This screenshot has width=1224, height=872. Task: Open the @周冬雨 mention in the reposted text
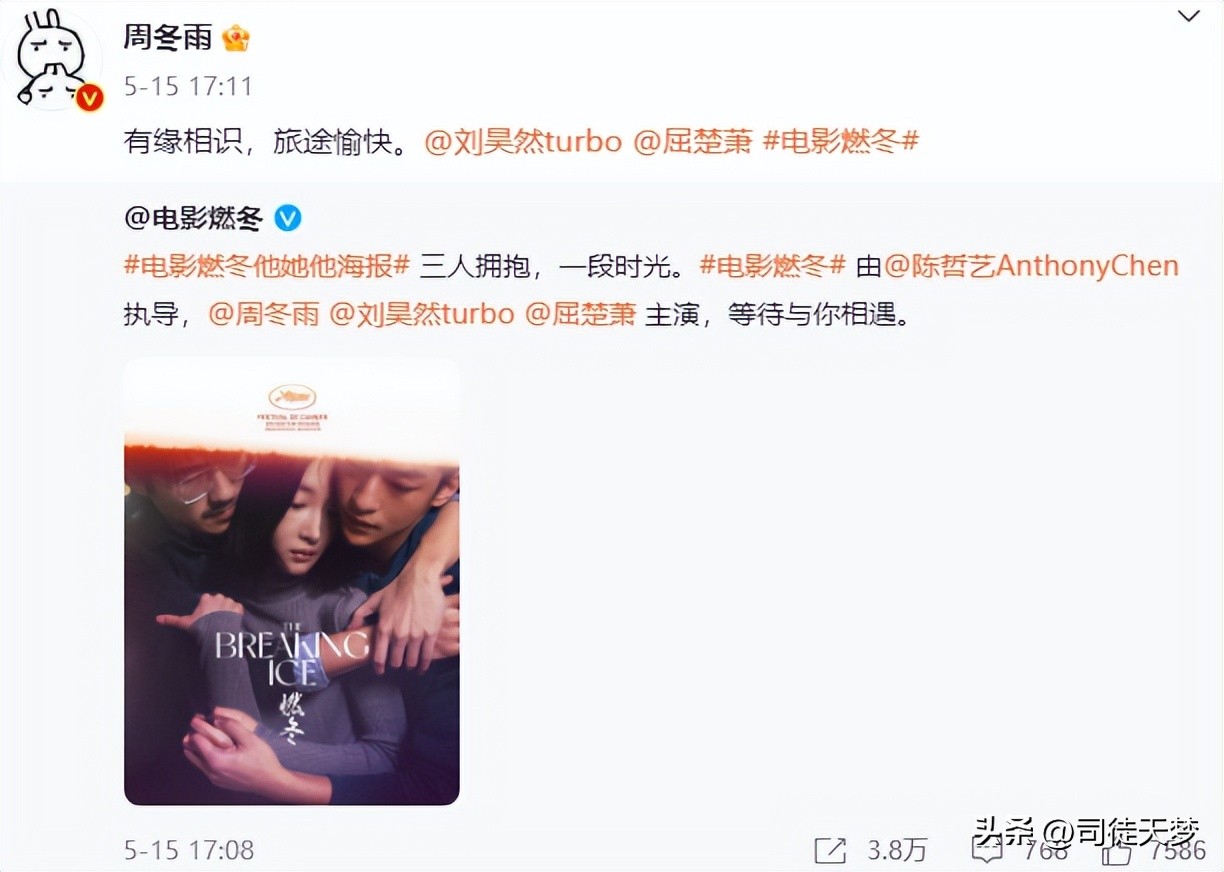point(264,314)
